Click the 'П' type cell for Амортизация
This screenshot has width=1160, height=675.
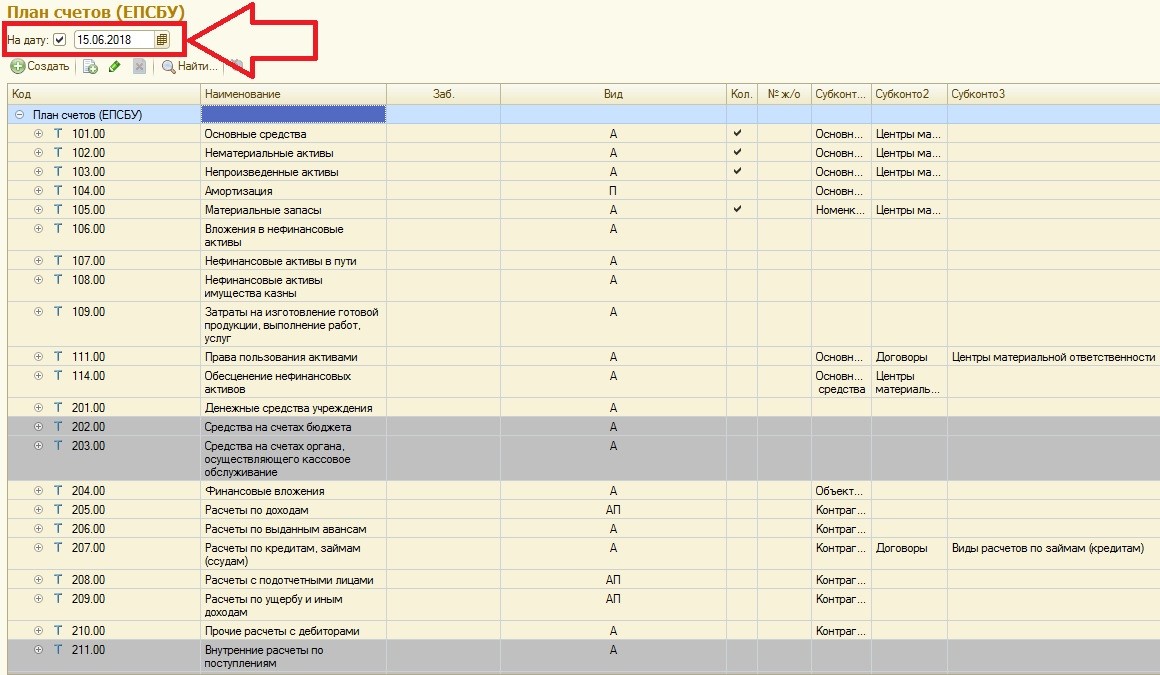[613, 191]
